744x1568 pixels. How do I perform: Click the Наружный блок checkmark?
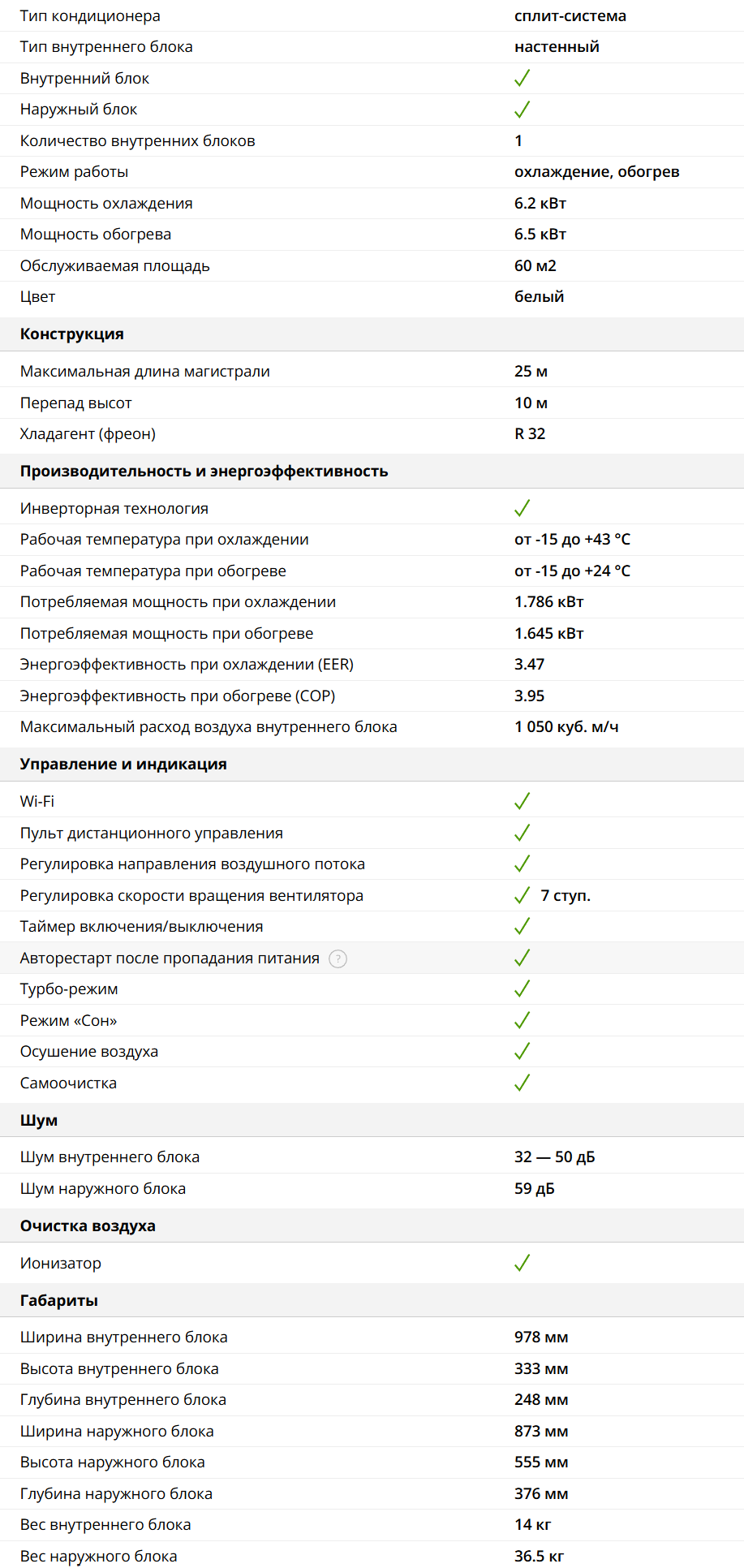point(522,109)
